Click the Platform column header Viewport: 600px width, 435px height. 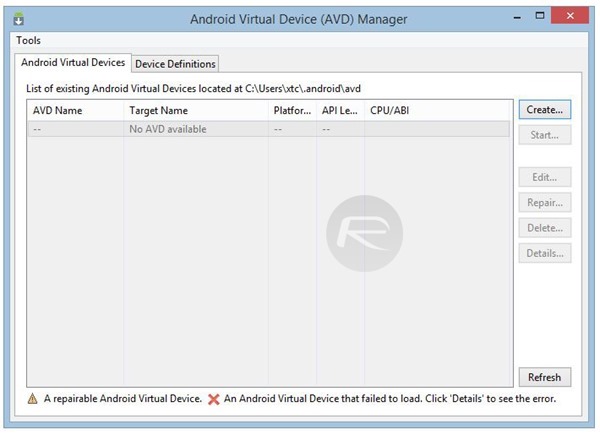(x=292, y=111)
